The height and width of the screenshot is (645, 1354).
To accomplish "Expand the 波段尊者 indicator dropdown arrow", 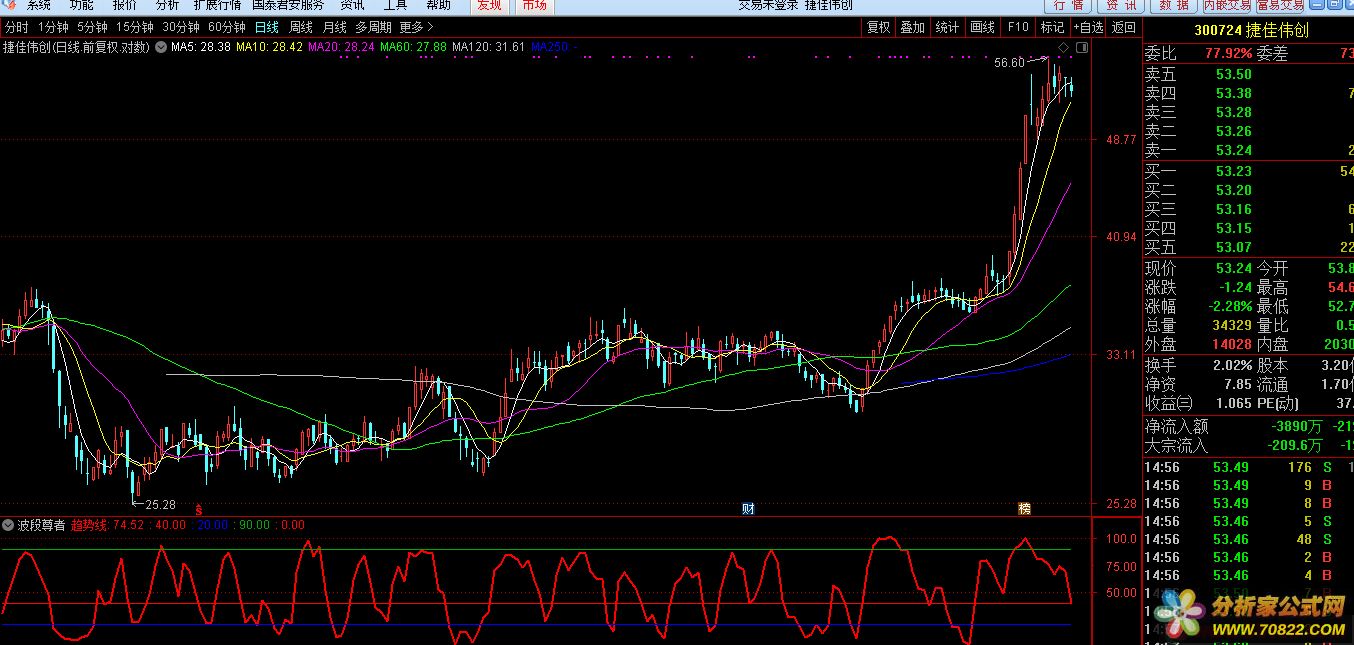I will click(8, 525).
